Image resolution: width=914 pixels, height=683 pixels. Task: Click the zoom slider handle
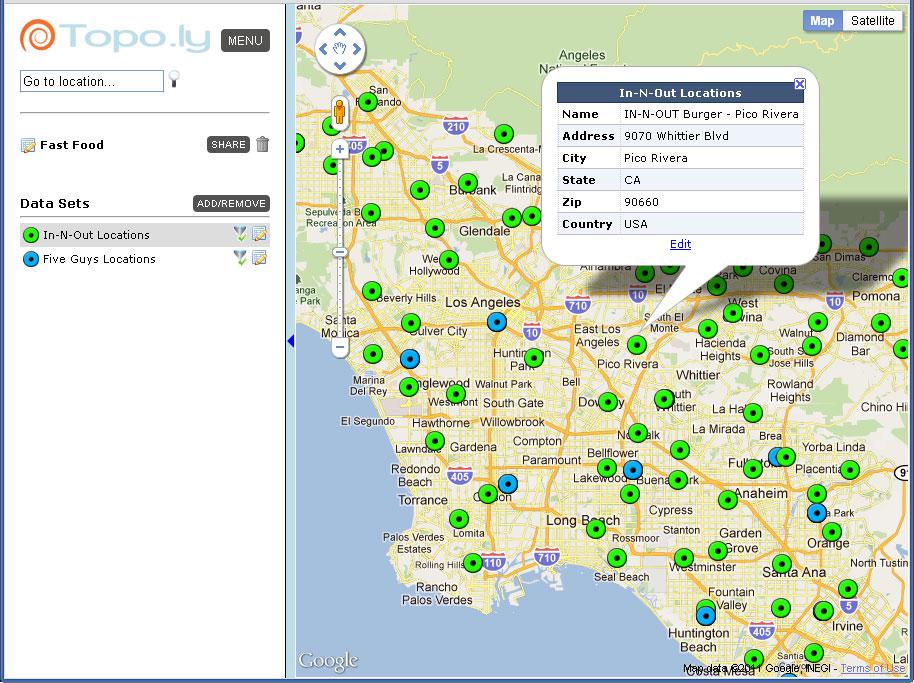tap(340, 252)
